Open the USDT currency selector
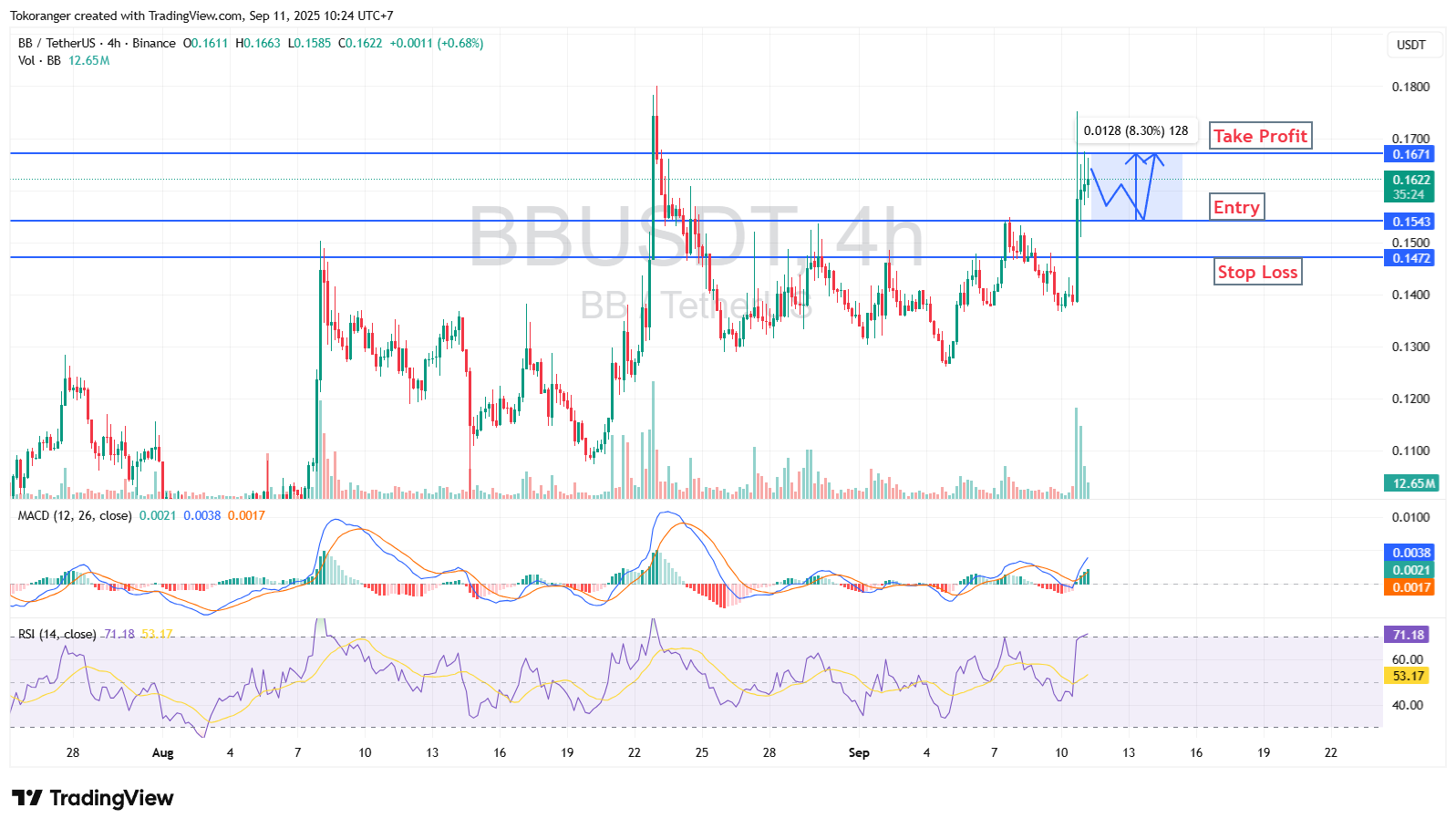1456x829 pixels. (1412, 45)
